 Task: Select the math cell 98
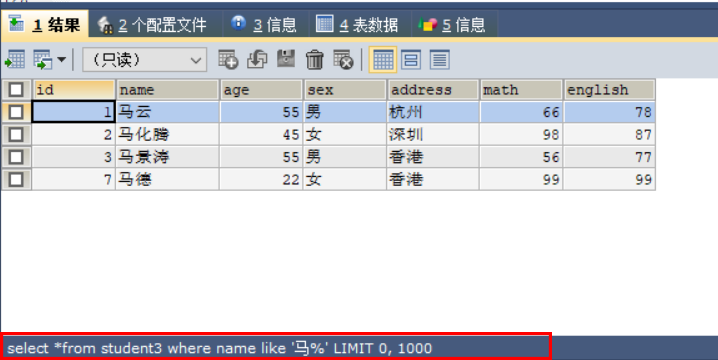[521, 135]
